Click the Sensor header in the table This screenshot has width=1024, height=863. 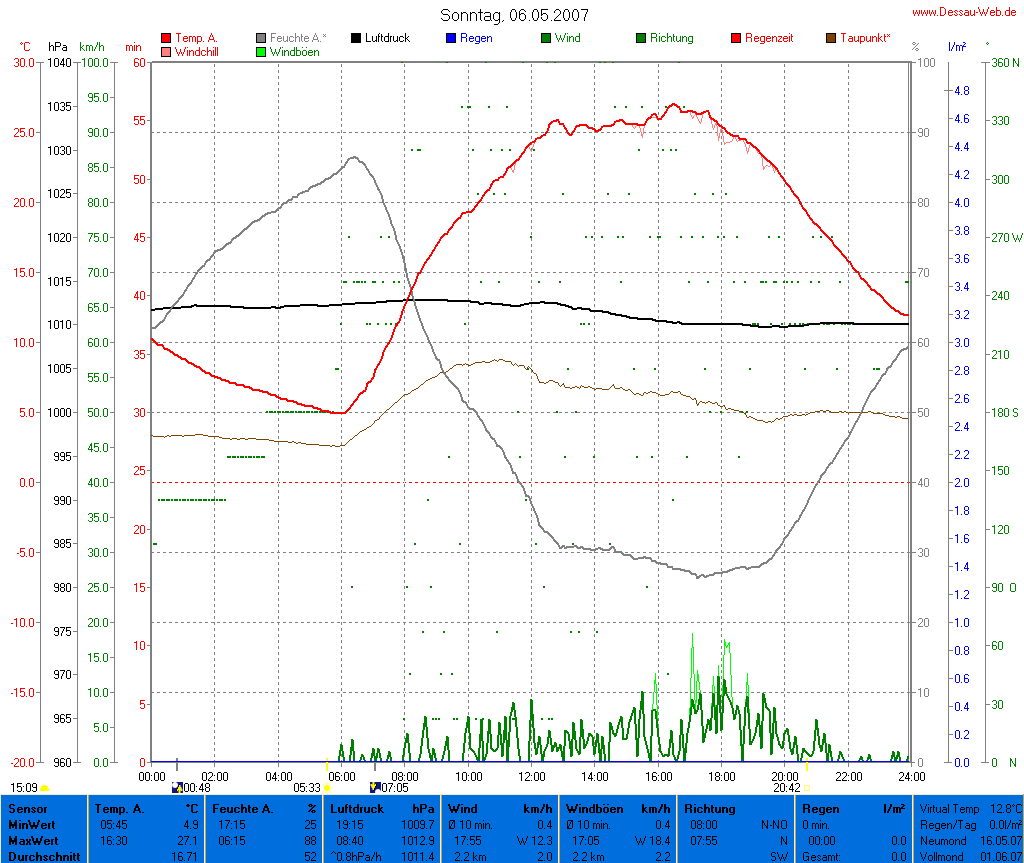[x=28, y=808]
